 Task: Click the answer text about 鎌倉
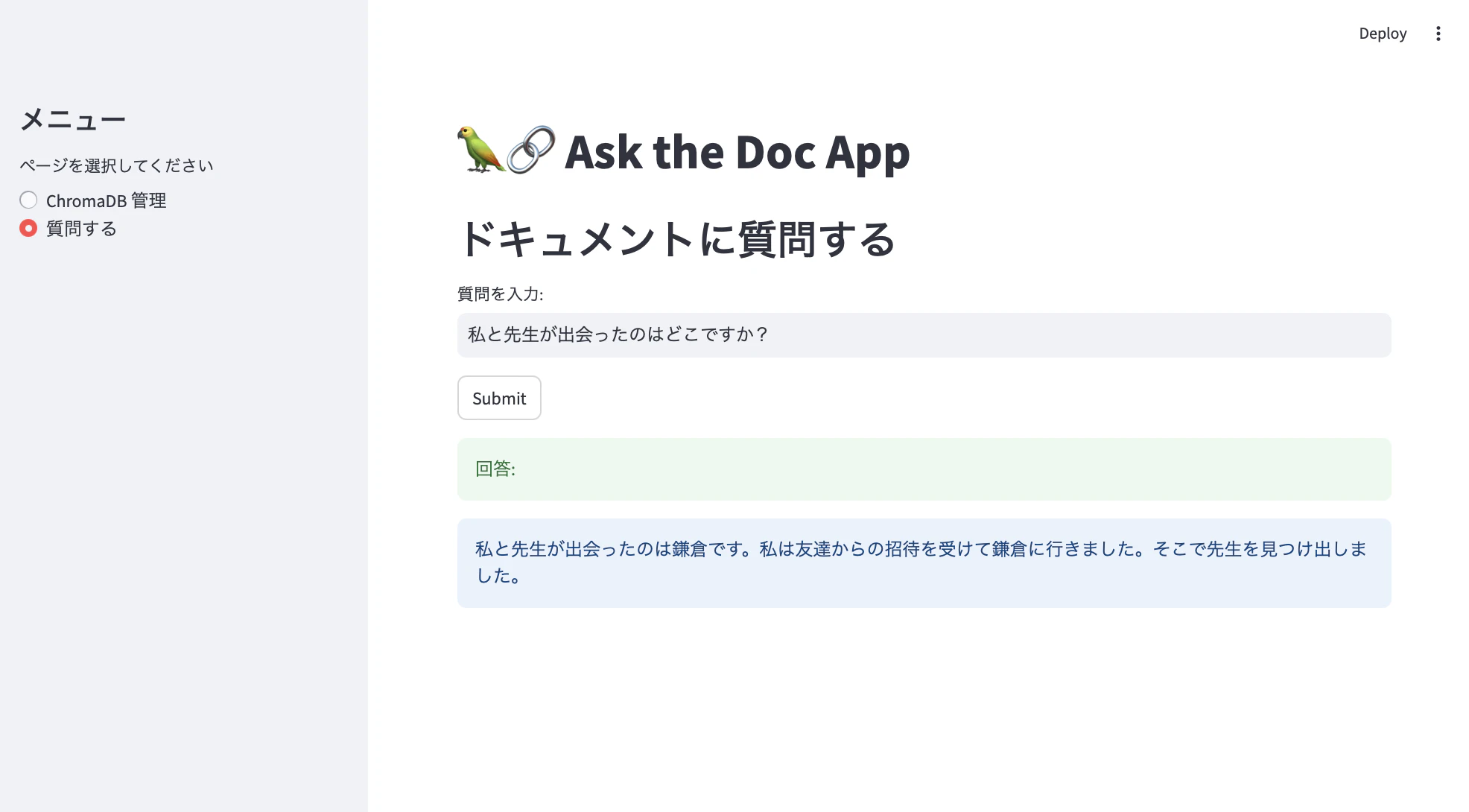click(922, 562)
